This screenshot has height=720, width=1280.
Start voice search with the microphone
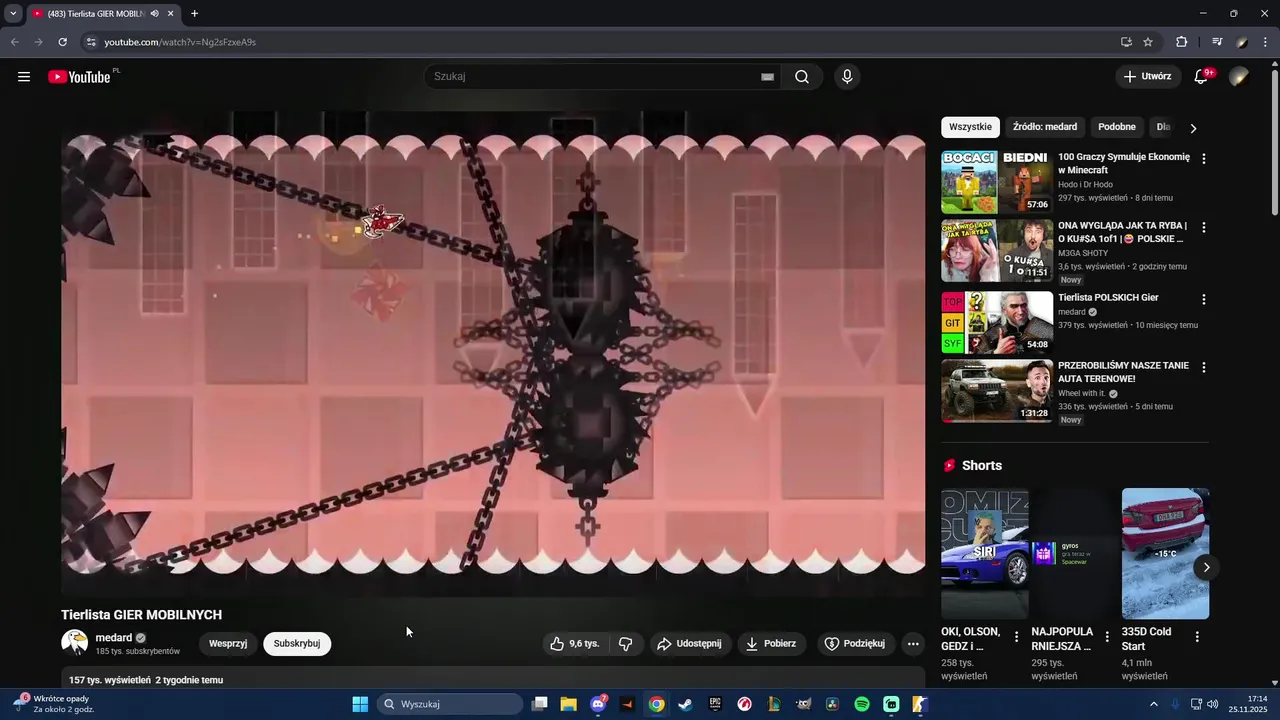pyautogui.click(x=847, y=77)
